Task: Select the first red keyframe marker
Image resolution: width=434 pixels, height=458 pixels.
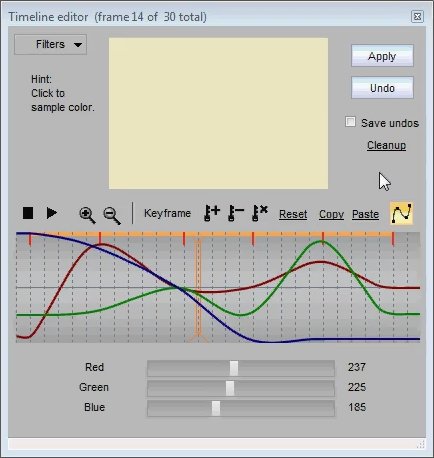Action: (x=30, y=239)
